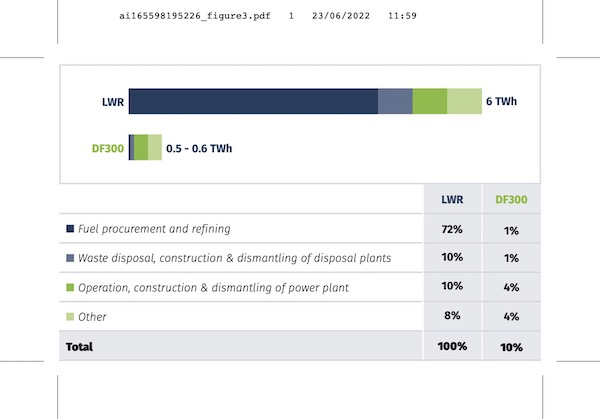Click the 8% cell in Other row
600x419 pixels.
click(x=452, y=316)
